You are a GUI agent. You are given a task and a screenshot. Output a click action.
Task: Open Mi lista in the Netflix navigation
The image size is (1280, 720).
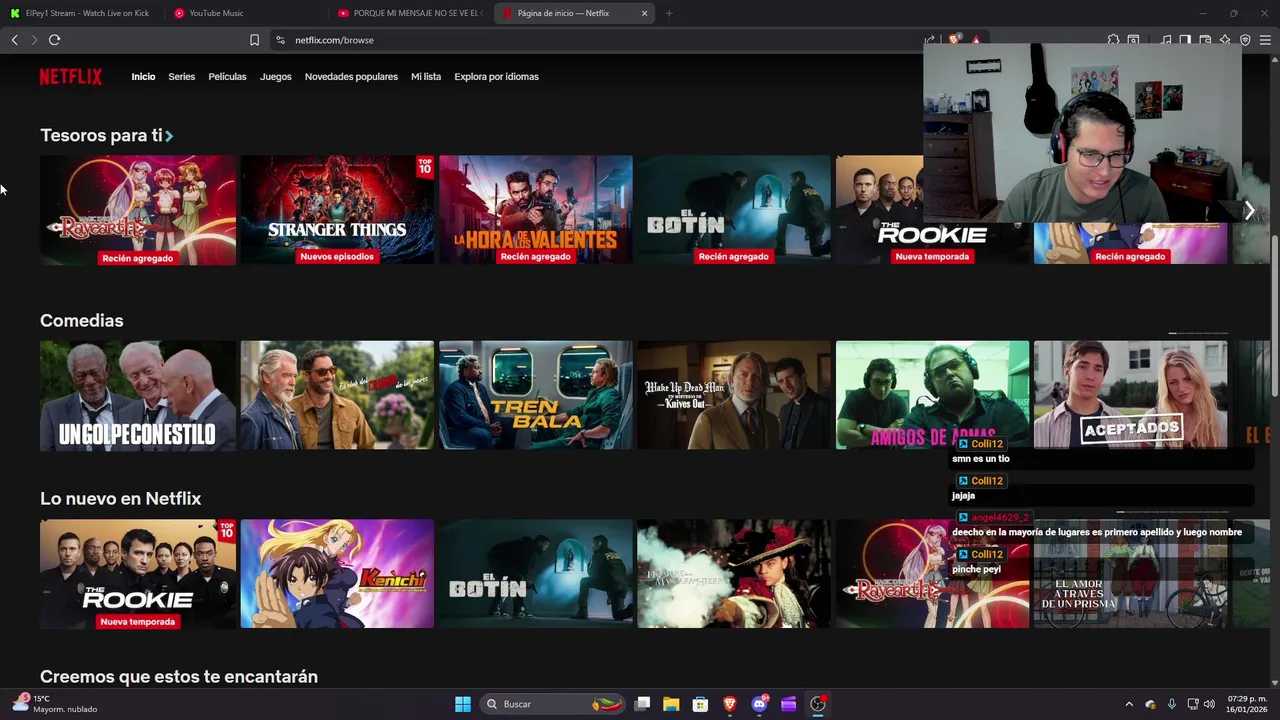point(425,77)
